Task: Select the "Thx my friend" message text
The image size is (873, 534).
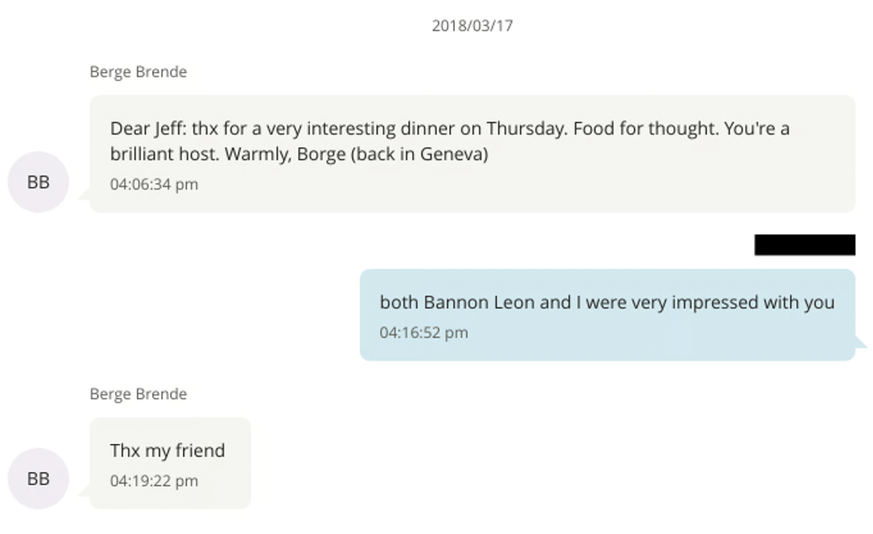Action: pos(167,450)
